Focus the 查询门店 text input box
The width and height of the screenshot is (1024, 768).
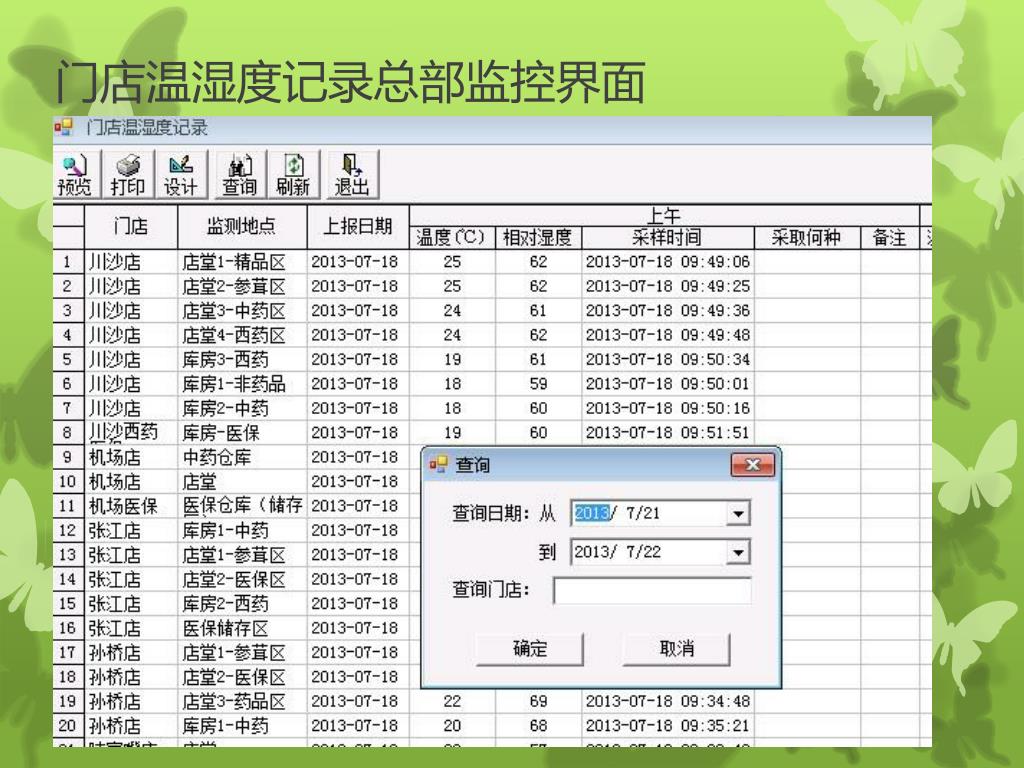(x=652, y=590)
